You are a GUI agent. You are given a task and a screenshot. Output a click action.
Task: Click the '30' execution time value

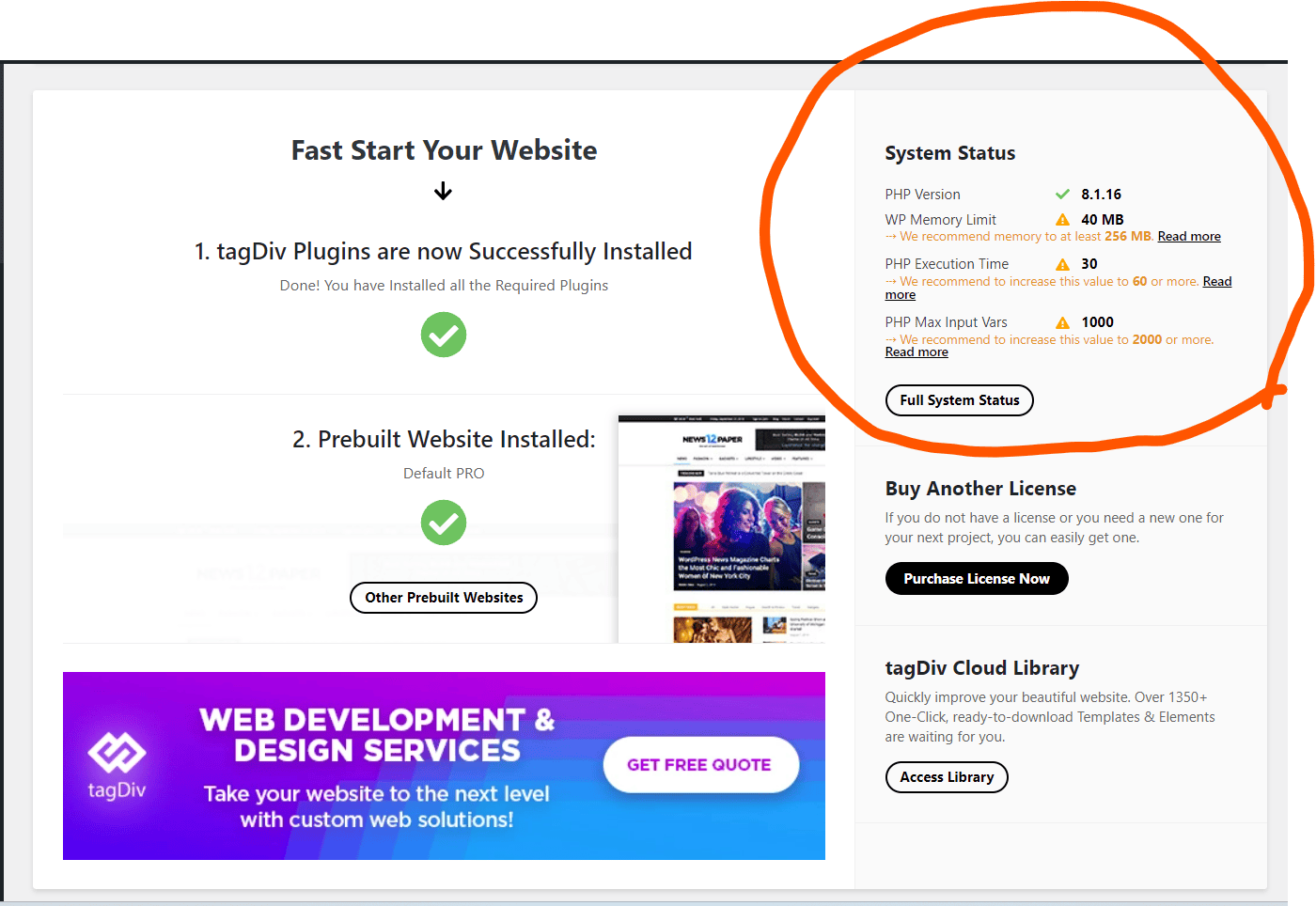point(1089,264)
